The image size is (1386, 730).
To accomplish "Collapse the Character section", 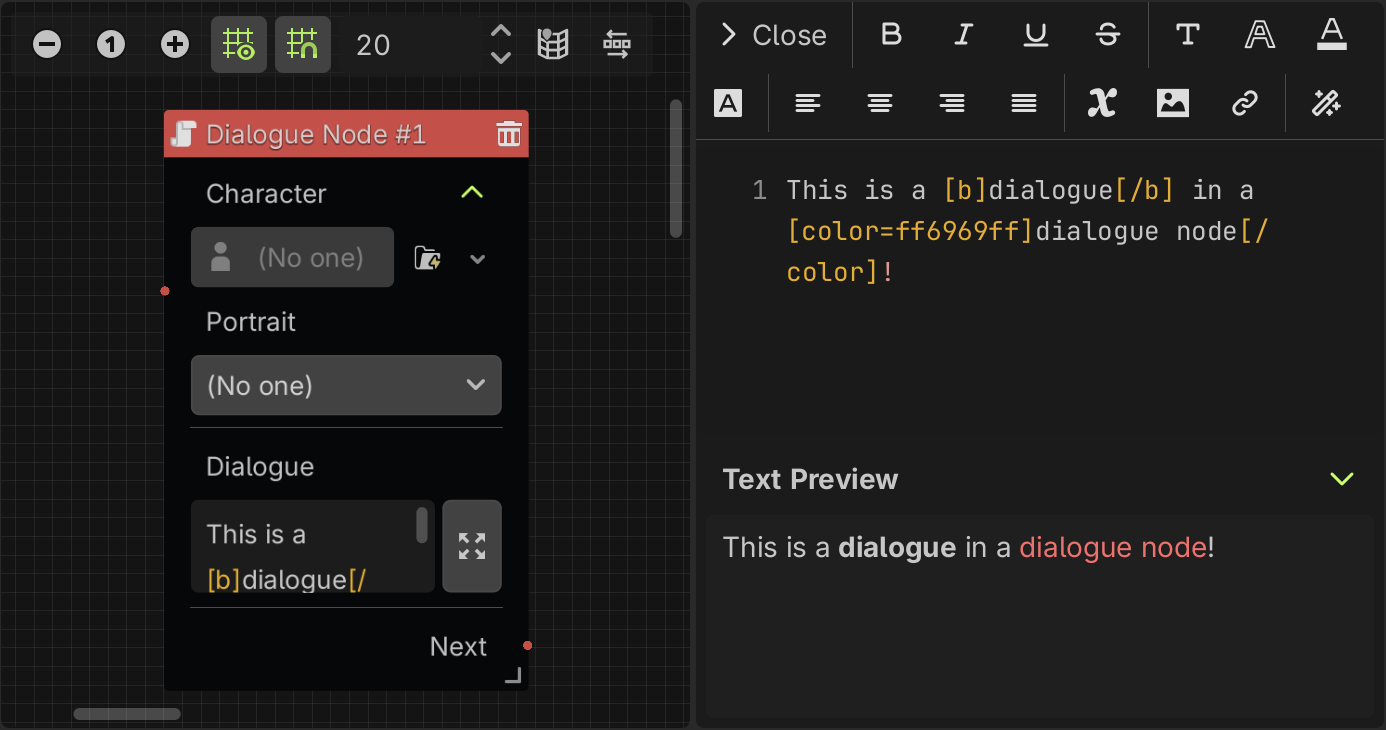I will [x=471, y=192].
